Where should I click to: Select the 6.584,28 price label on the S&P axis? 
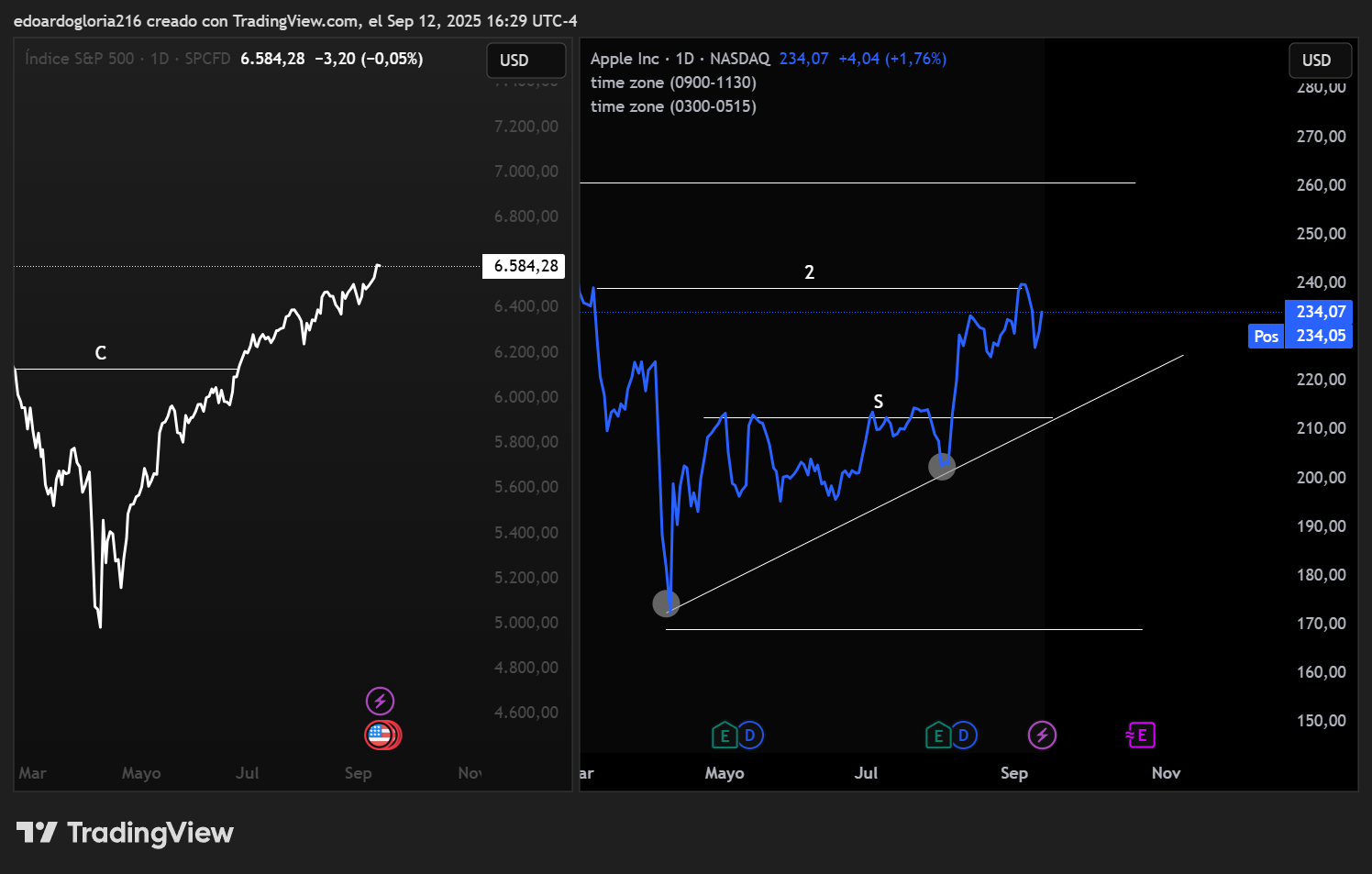pyautogui.click(x=524, y=266)
